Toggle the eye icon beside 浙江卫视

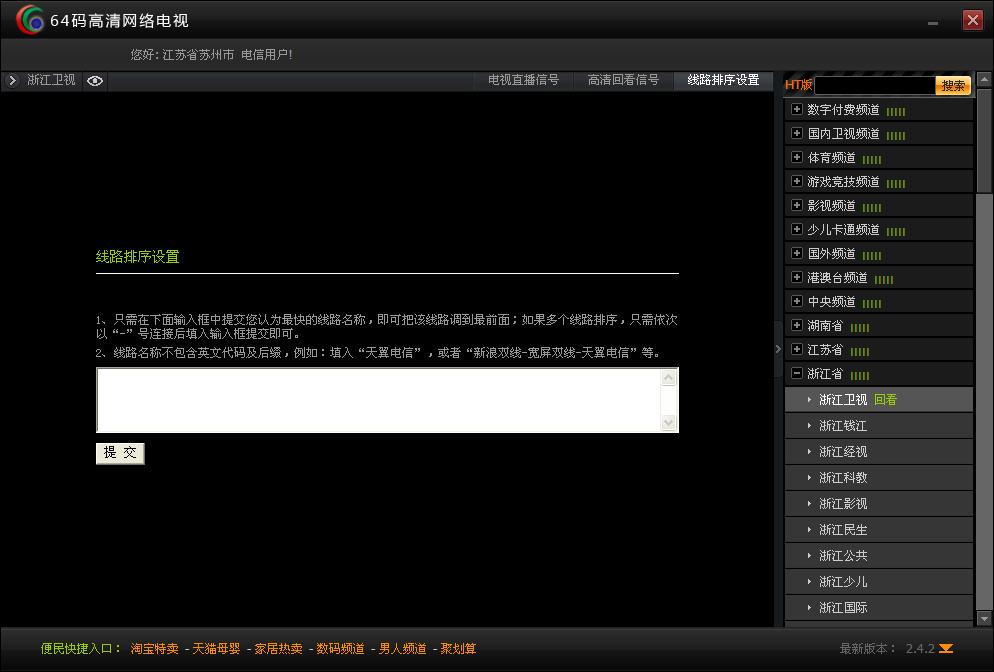point(95,81)
